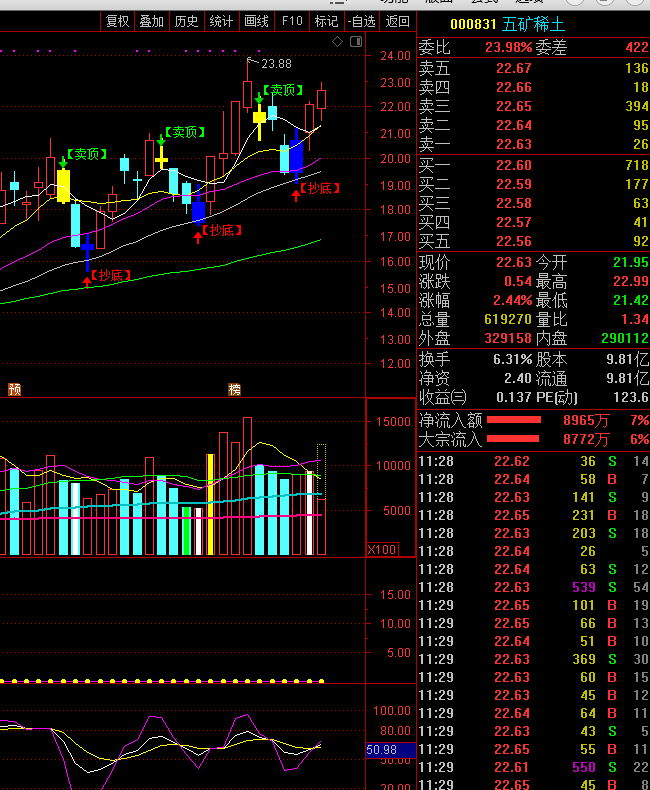
Task: Select the 卖四 22.66 order row
Action: point(534,87)
